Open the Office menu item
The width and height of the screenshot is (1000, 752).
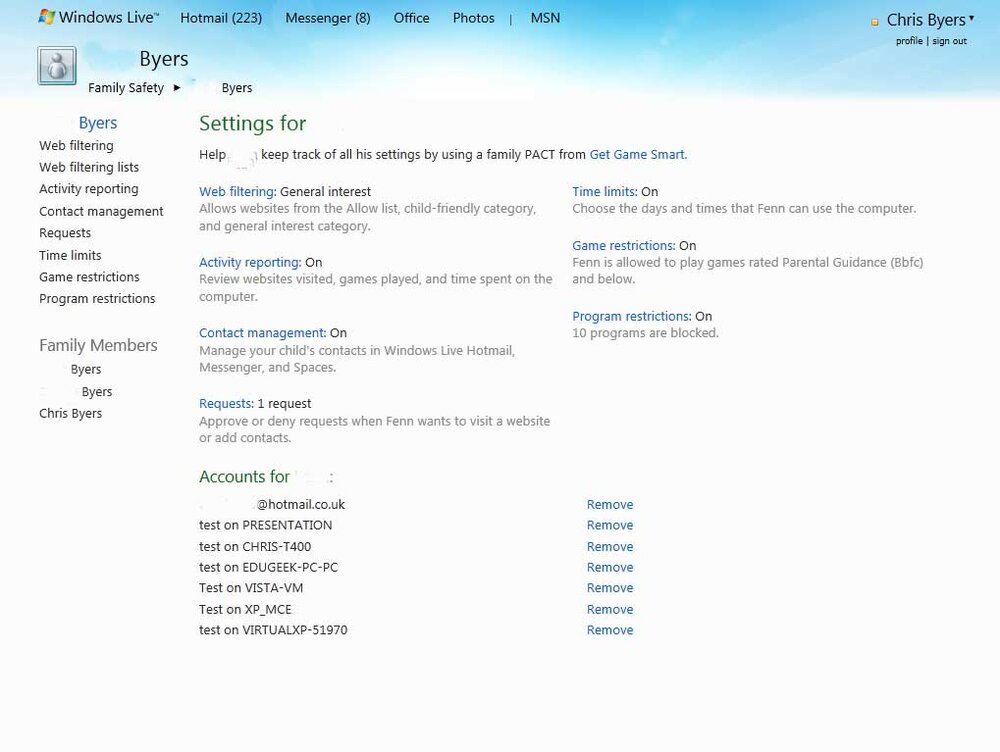(411, 18)
